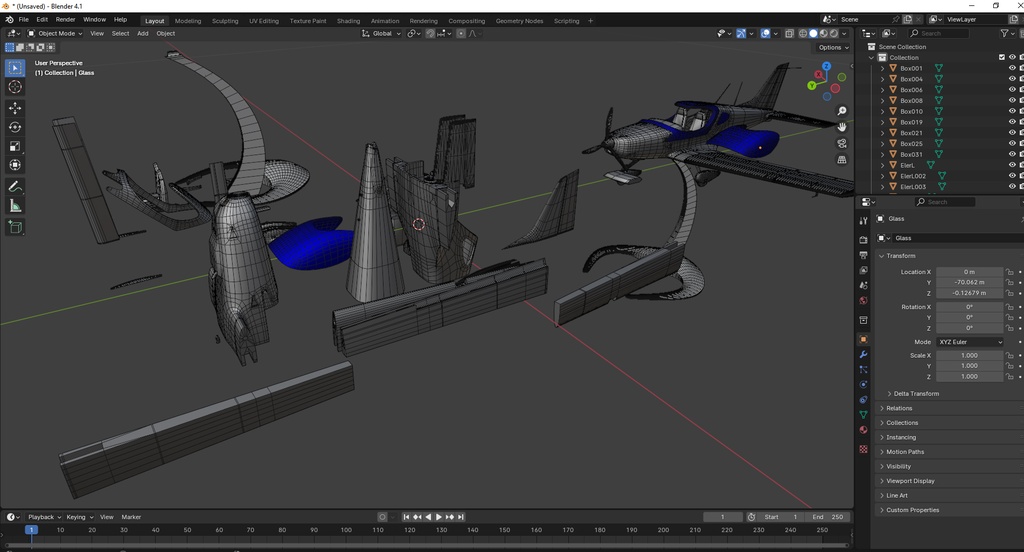Select the Move tool
The image size is (1024, 552).
[x=15, y=108]
